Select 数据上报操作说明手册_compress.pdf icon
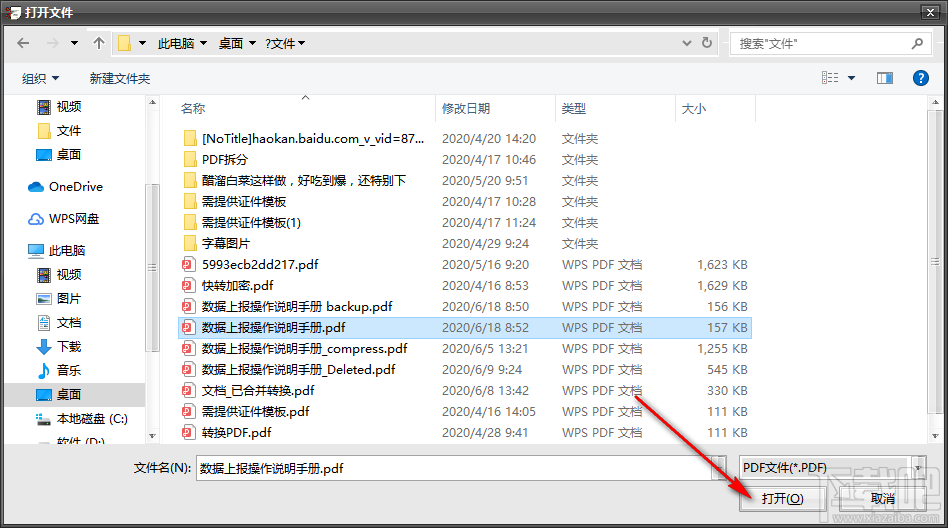 tap(189, 348)
